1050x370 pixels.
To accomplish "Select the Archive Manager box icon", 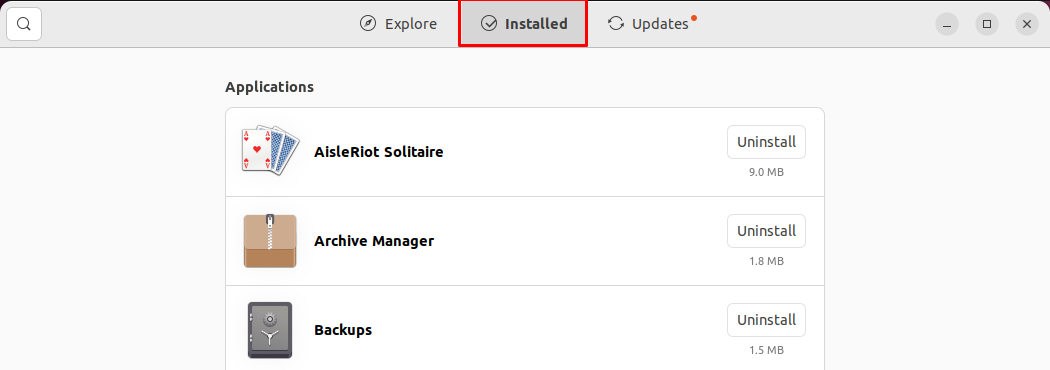I will click(270, 241).
